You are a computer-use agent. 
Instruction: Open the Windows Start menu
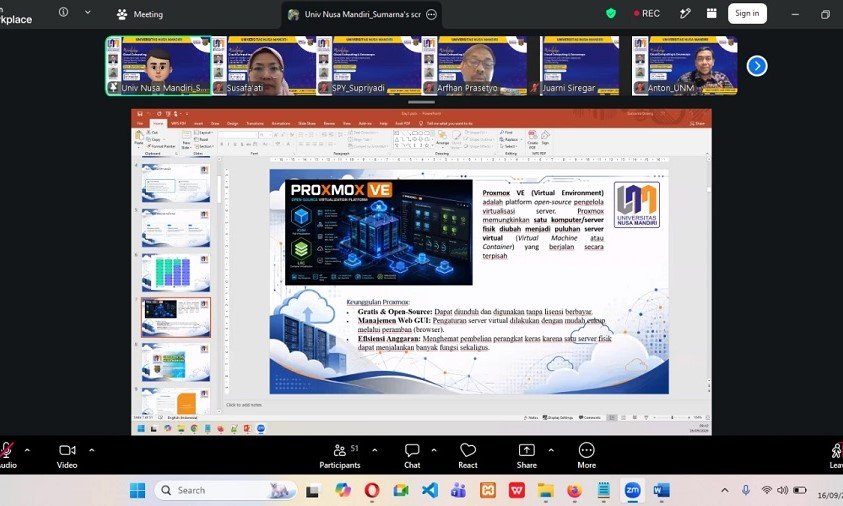(x=138, y=490)
